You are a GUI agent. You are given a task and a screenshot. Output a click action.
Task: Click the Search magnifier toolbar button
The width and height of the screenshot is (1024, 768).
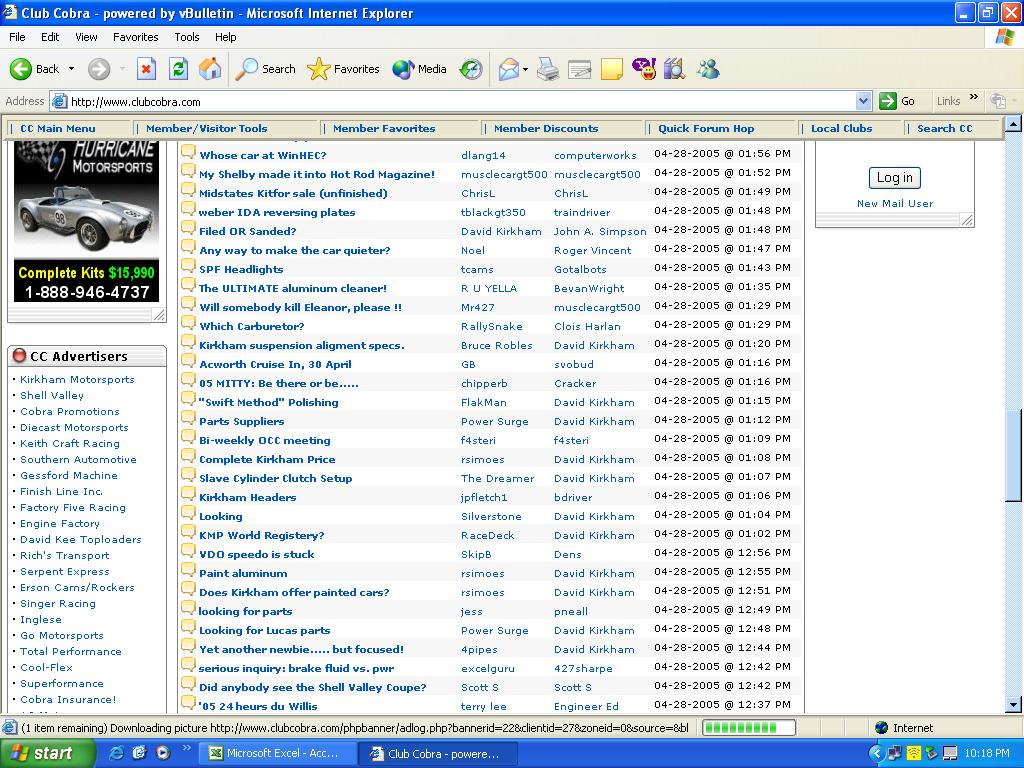point(265,69)
